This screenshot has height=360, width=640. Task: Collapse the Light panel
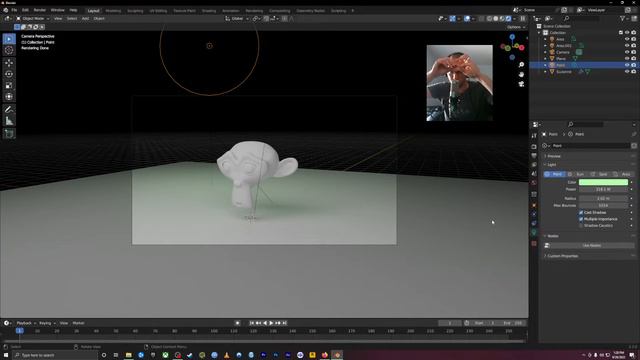click(x=551, y=165)
